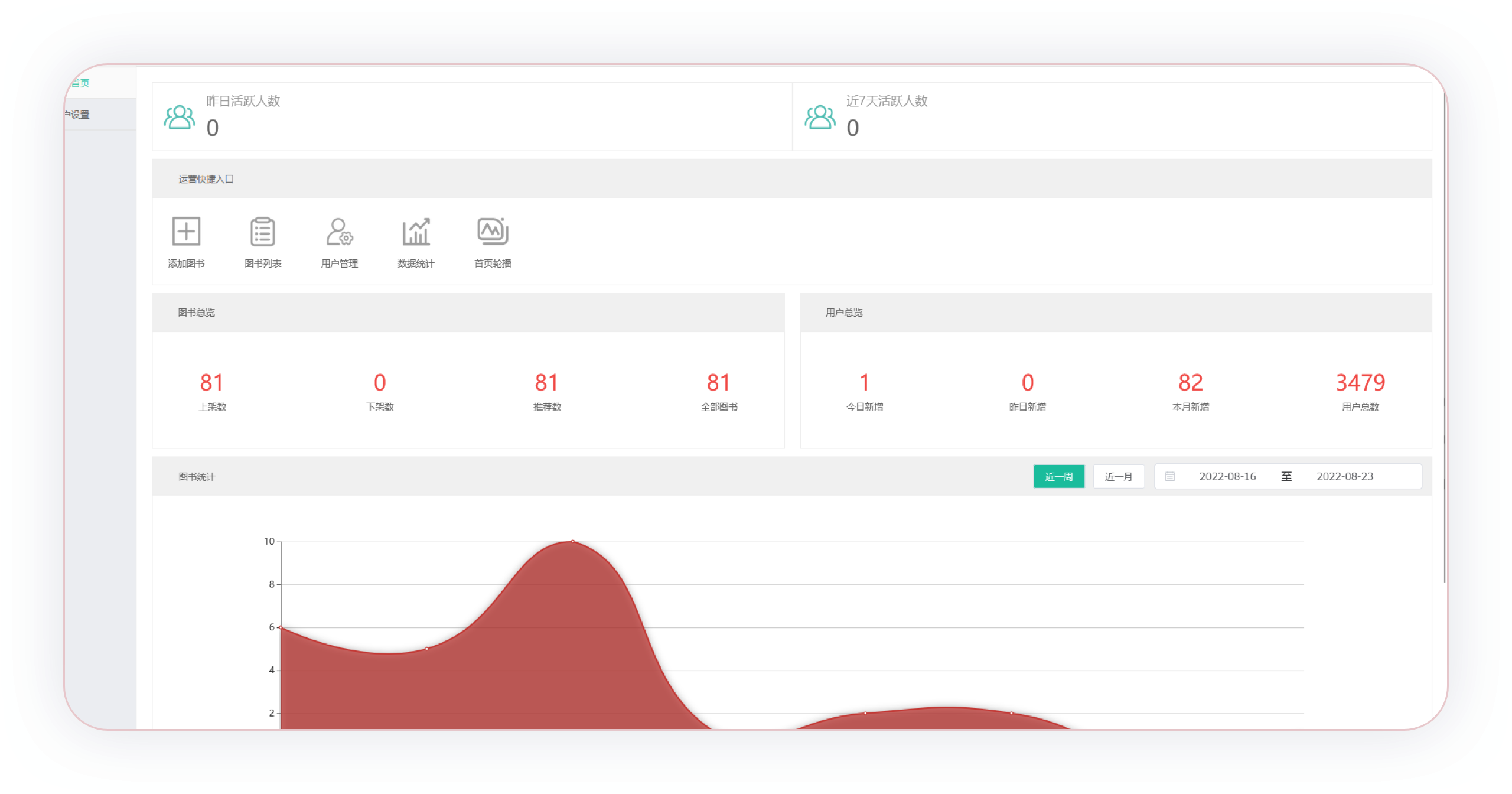Click the 3479 value above 用户总数
The width and height of the screenshot is (1512, 794).
point(1360,383)
